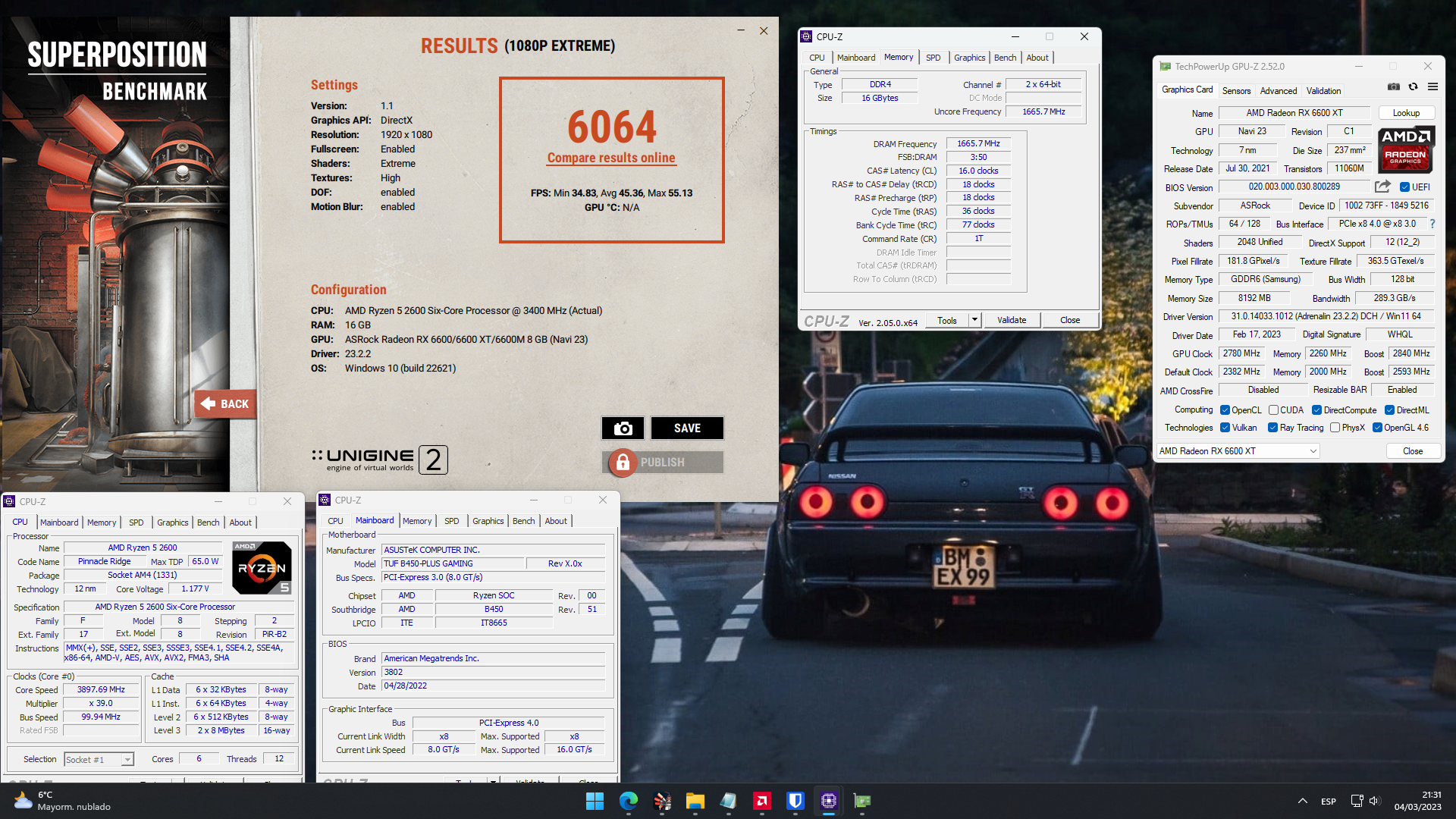Toggle DirectML checkbox in GPU-Z
Image resolution: width=1456 pixels, height=819 pixels.
tap(1390, 410)
